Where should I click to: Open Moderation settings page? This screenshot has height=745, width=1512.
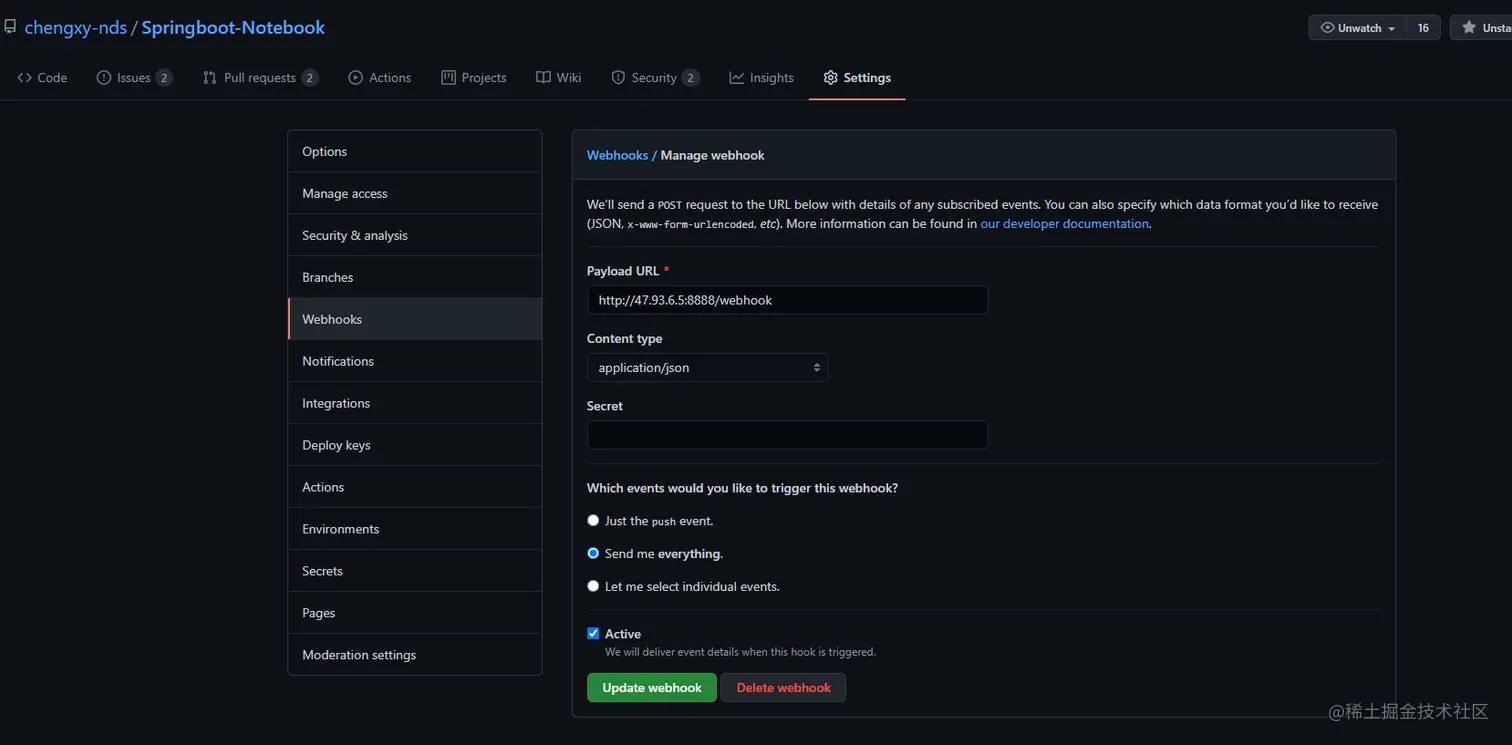tap(415, 656)
